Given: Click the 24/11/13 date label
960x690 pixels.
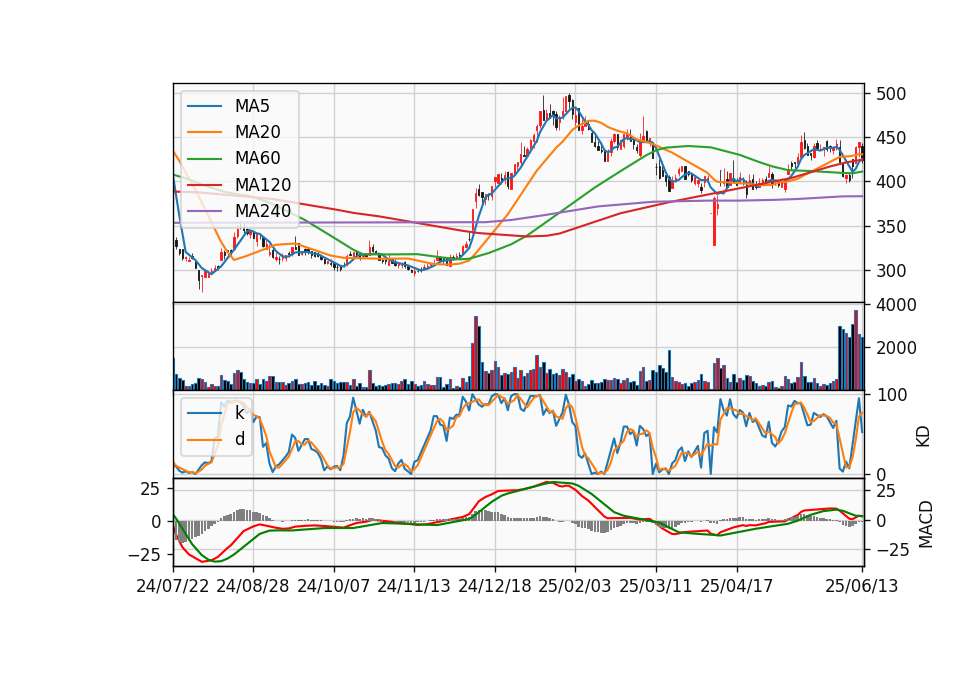Looking at the screenshot, I should coord(414,586).
